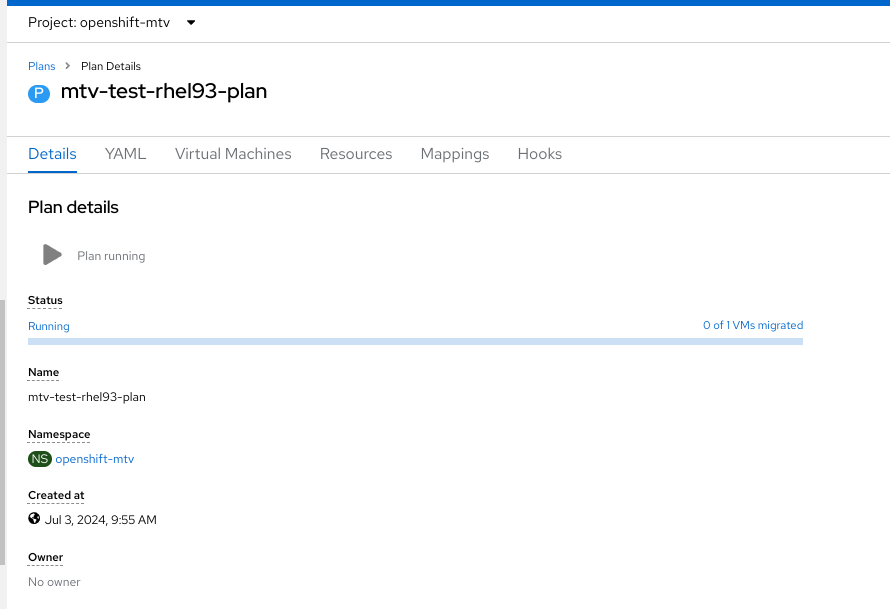Click the No owner text
Viewport: 890px width, 609px height.
coord(54,582)
